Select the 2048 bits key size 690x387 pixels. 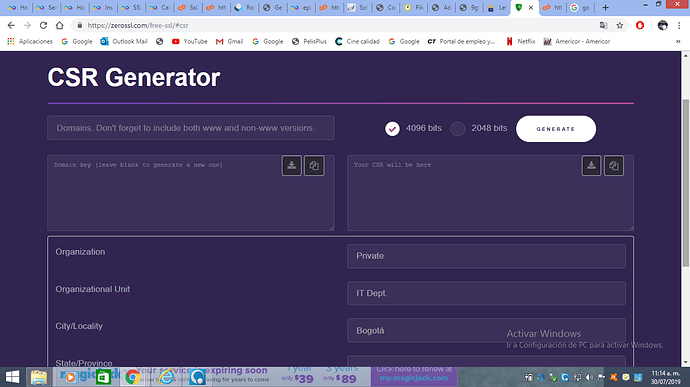coord(458,129)
